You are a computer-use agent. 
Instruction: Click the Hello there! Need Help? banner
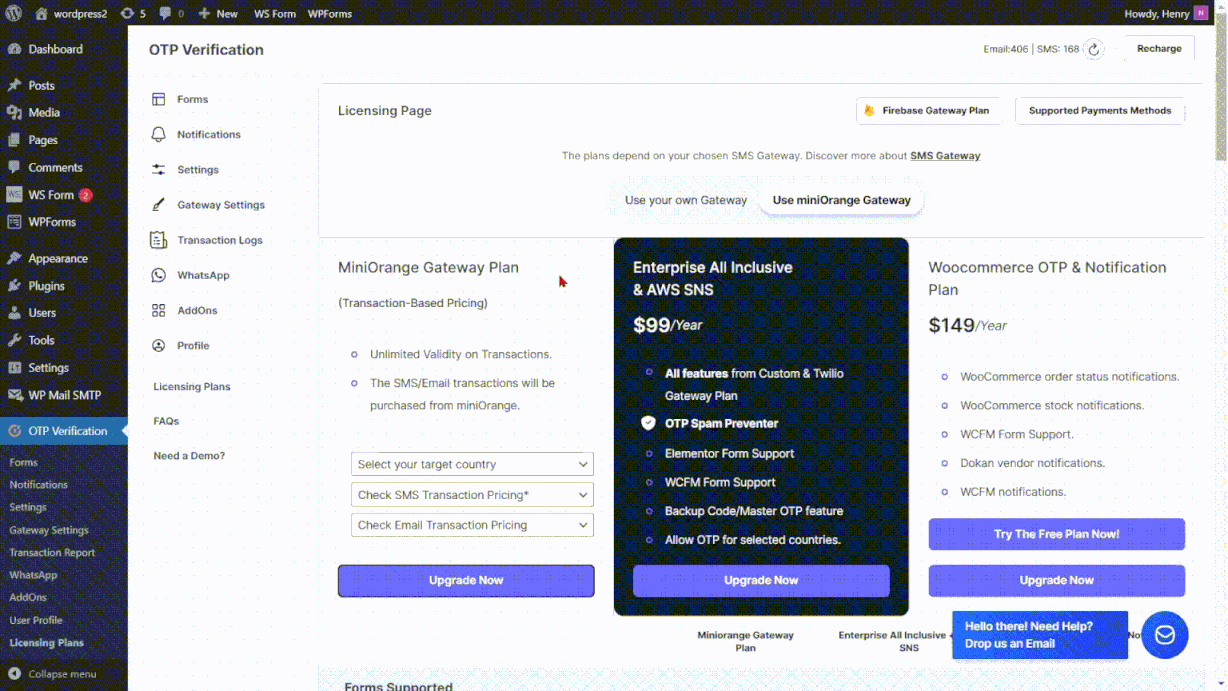tap(1040, 635)
